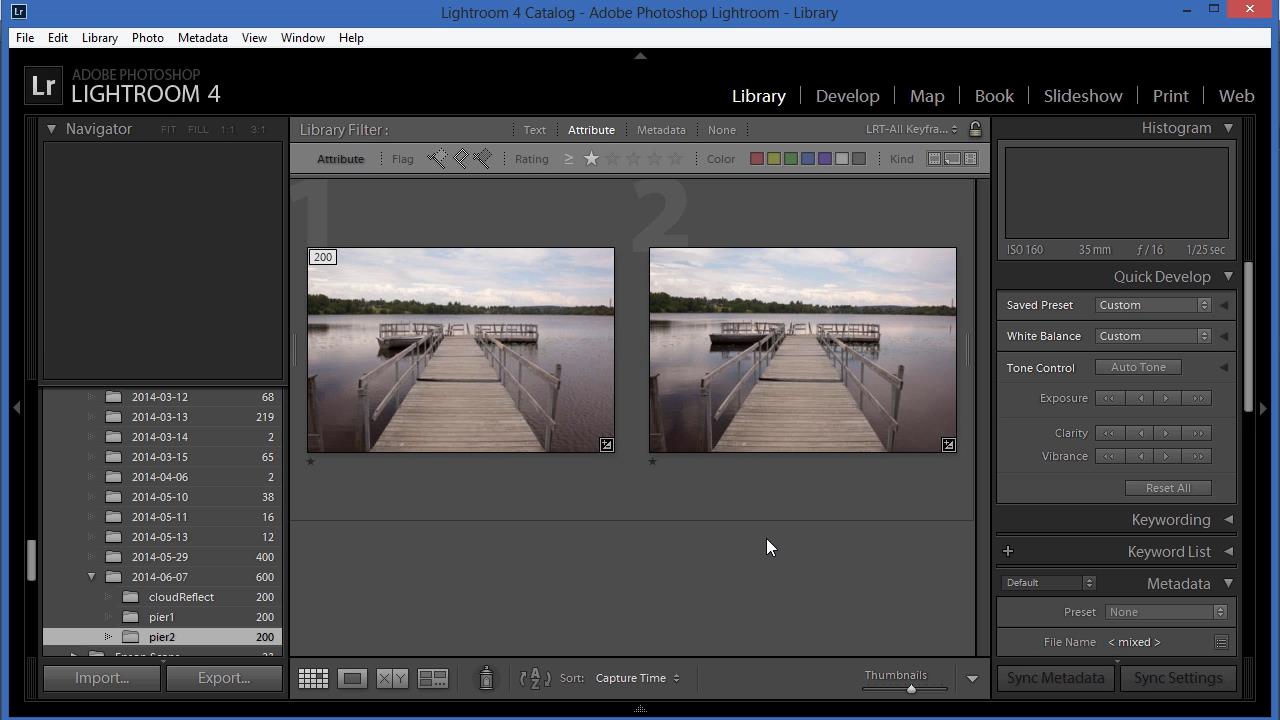This screenshot has width=1280, height=720.
Task: Toggle sort direction A-Z icon
Action: pyautogui.click(x=535, y=678)
